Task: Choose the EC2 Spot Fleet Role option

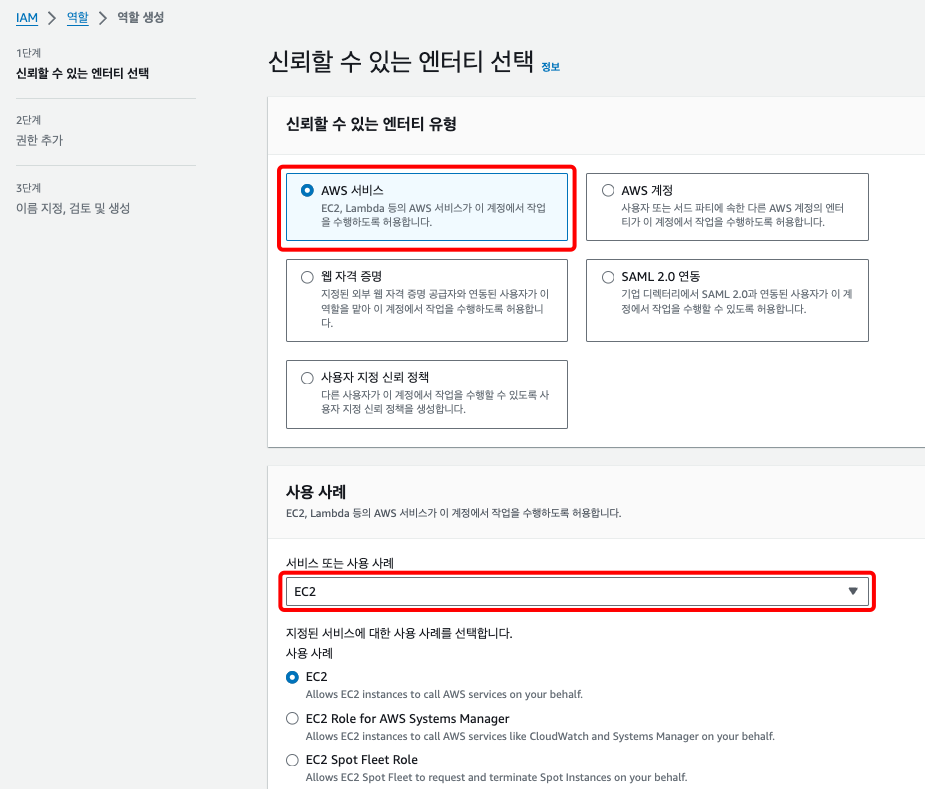Action: tap(292, 760)
